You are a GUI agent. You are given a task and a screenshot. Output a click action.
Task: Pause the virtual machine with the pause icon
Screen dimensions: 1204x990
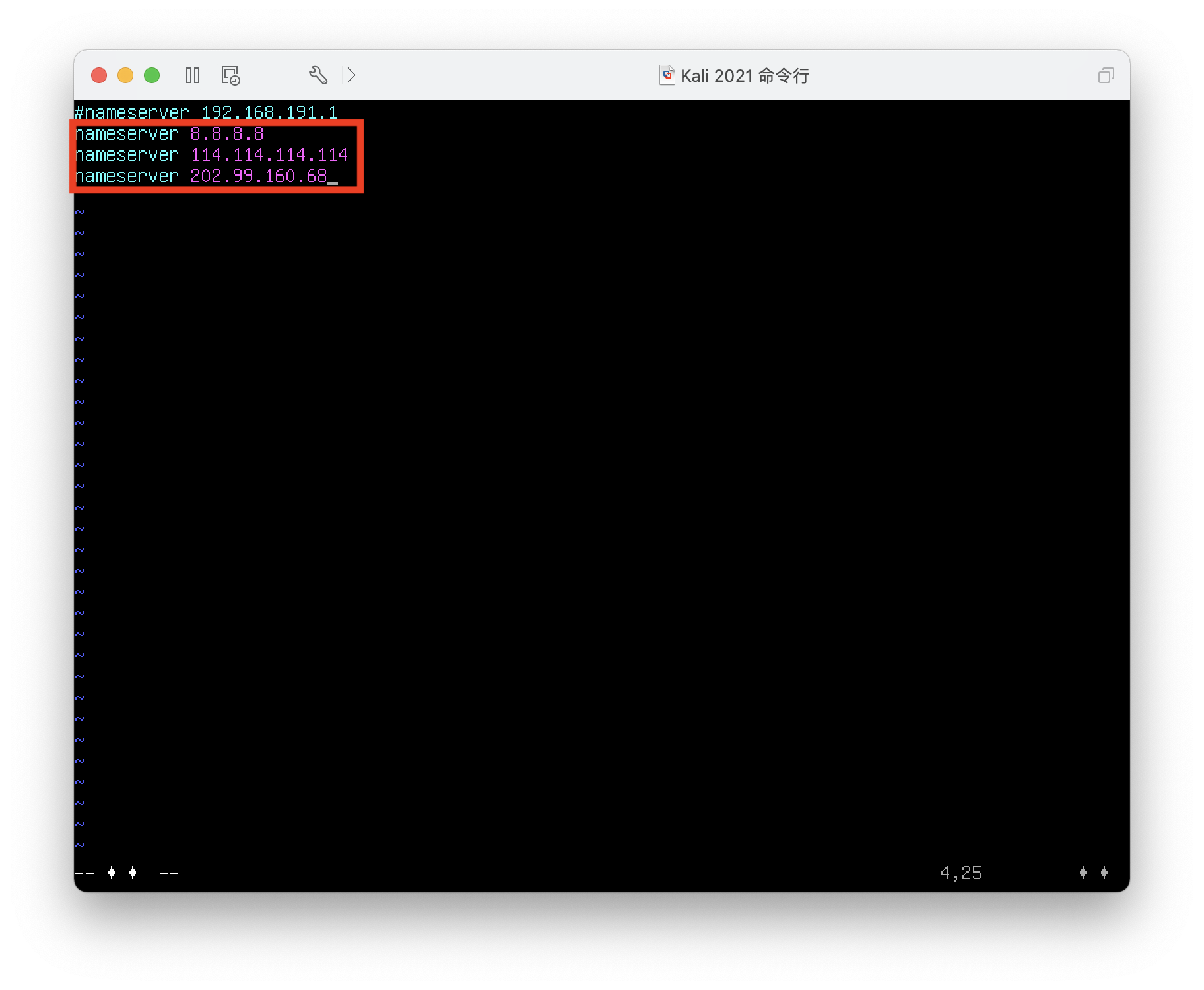(x=193, y=75)
